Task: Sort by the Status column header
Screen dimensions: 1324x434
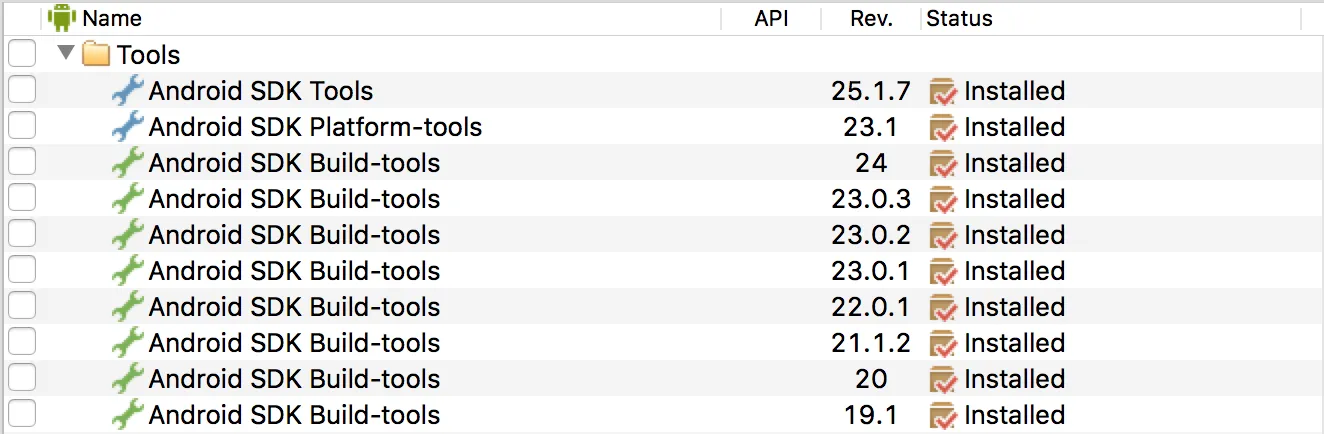Action: tap(959, 18)
